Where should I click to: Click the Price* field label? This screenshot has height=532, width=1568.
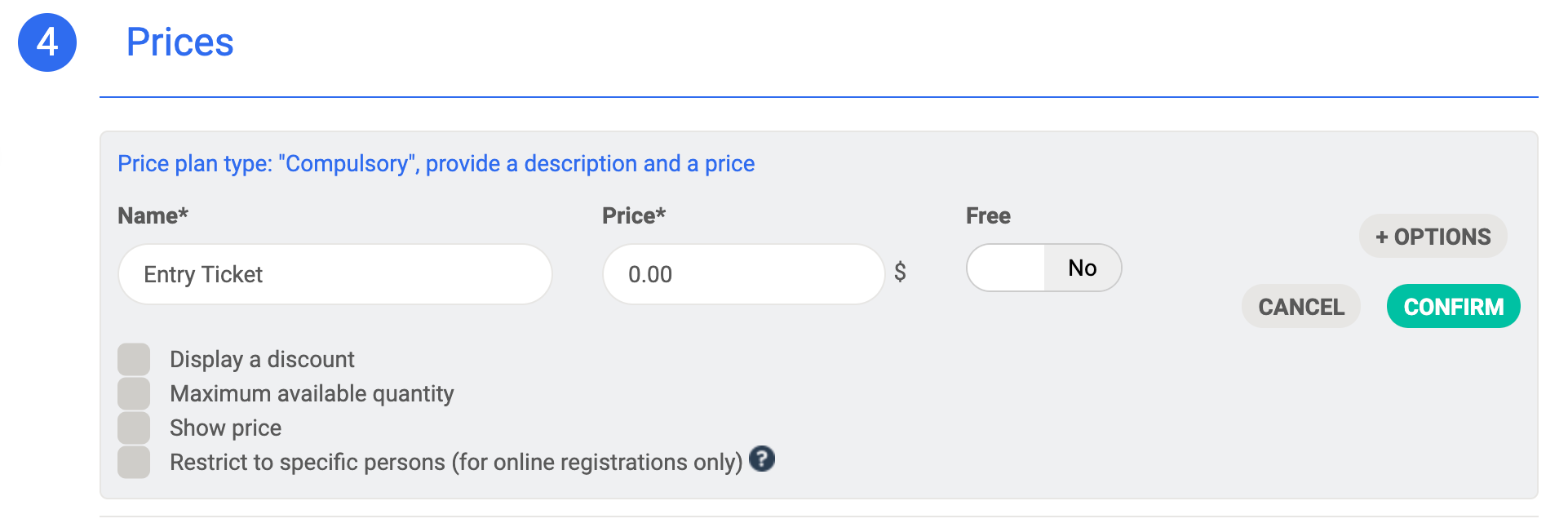click(x=634, y=215)
